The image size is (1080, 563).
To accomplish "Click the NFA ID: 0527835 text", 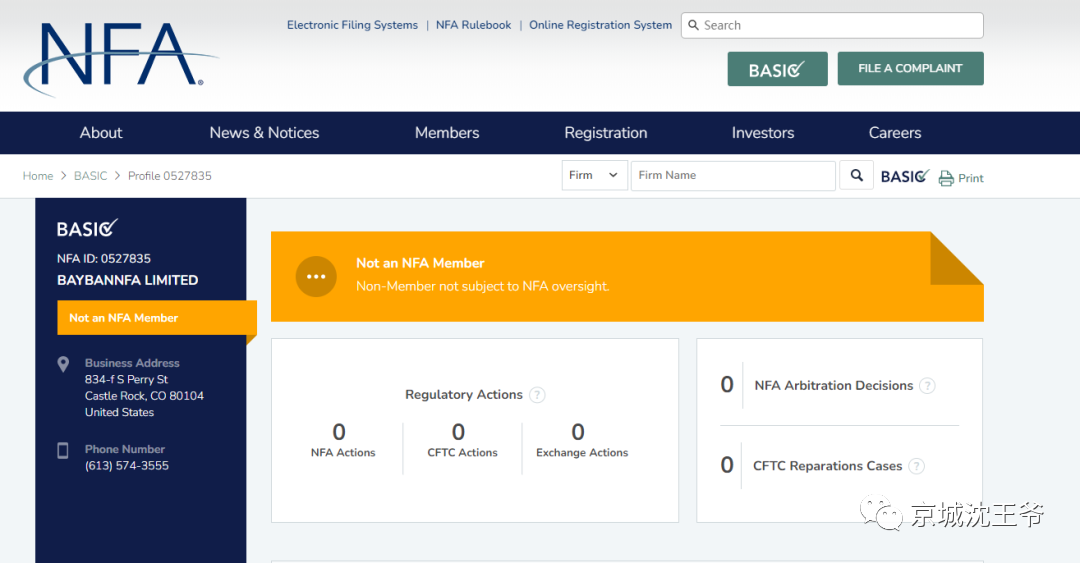I will tap(103, 258).
